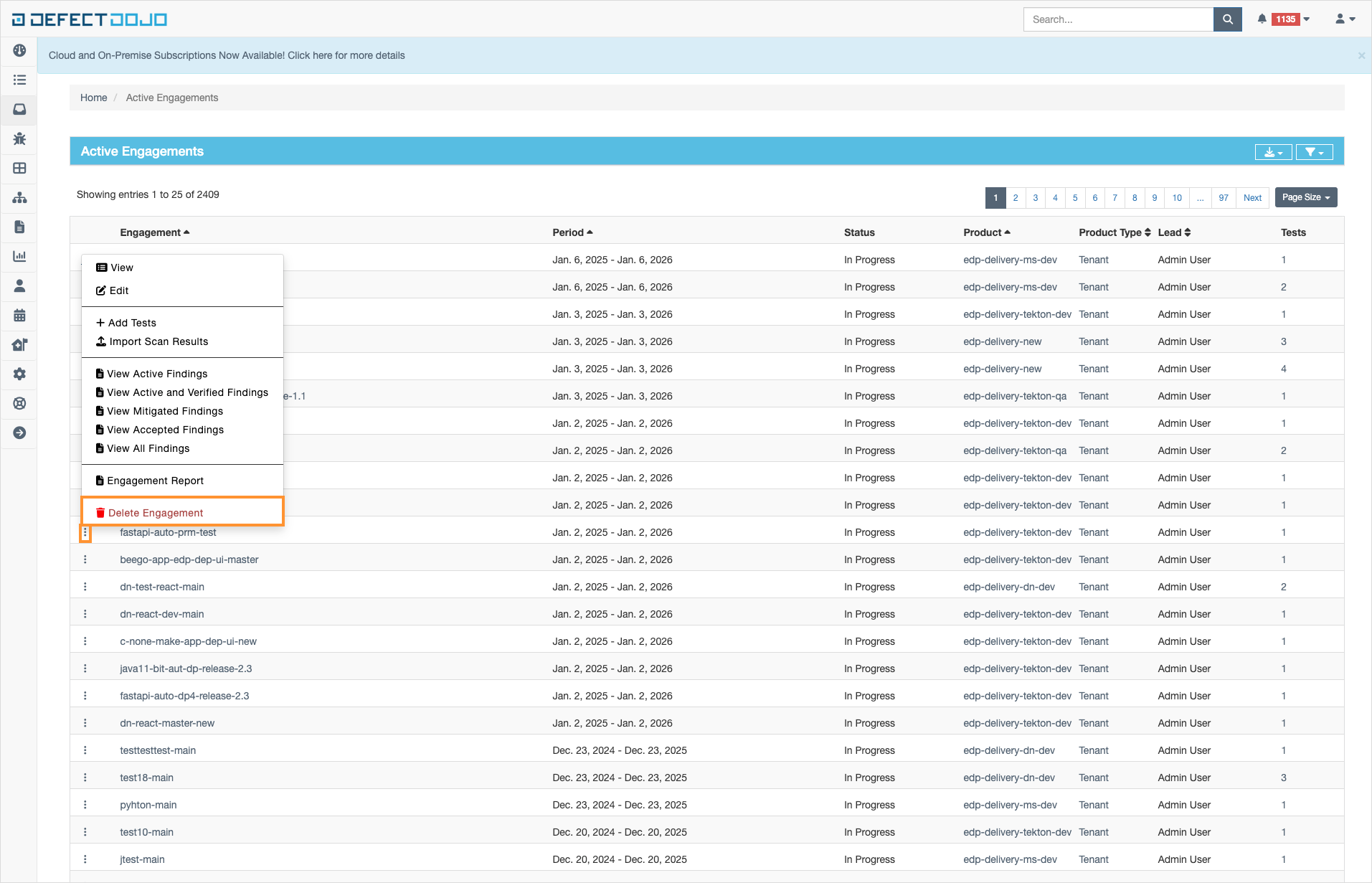Click the bug findings sidebar icon
The height and width of the screenshot is (883, 1372).
(x=19, y=138)
